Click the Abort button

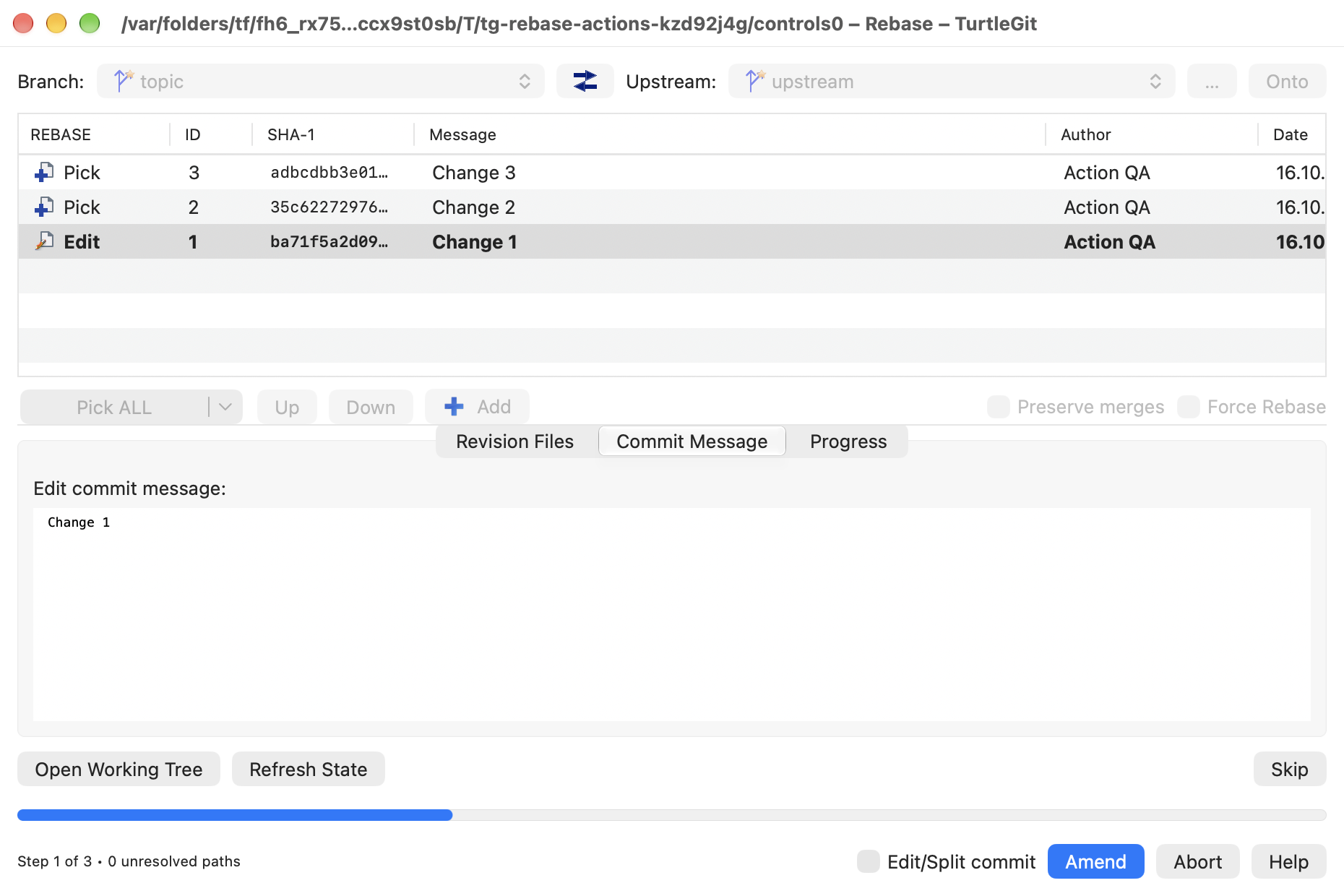coord(1197,861)
